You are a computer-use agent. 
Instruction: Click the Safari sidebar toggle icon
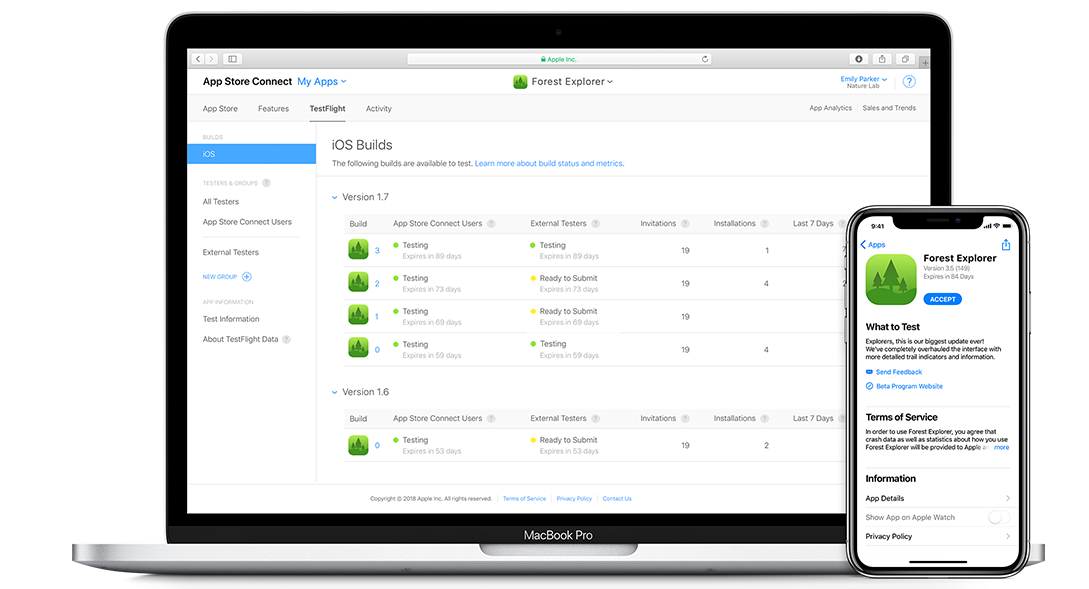click(x=233, y=59)
